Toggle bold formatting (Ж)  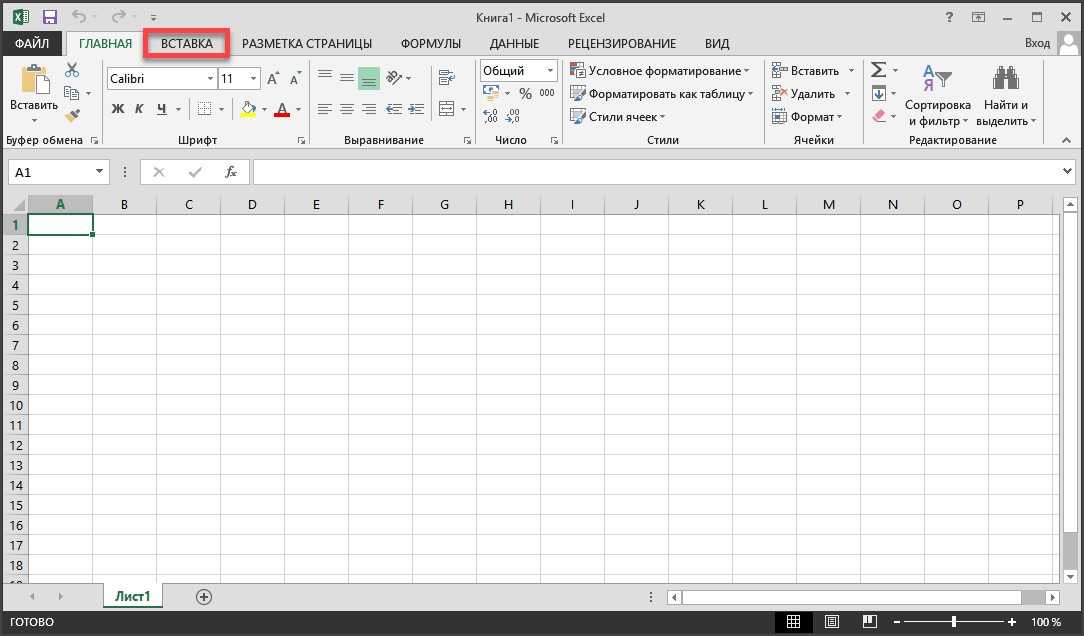pyautogui.click(x=118, y=109)
